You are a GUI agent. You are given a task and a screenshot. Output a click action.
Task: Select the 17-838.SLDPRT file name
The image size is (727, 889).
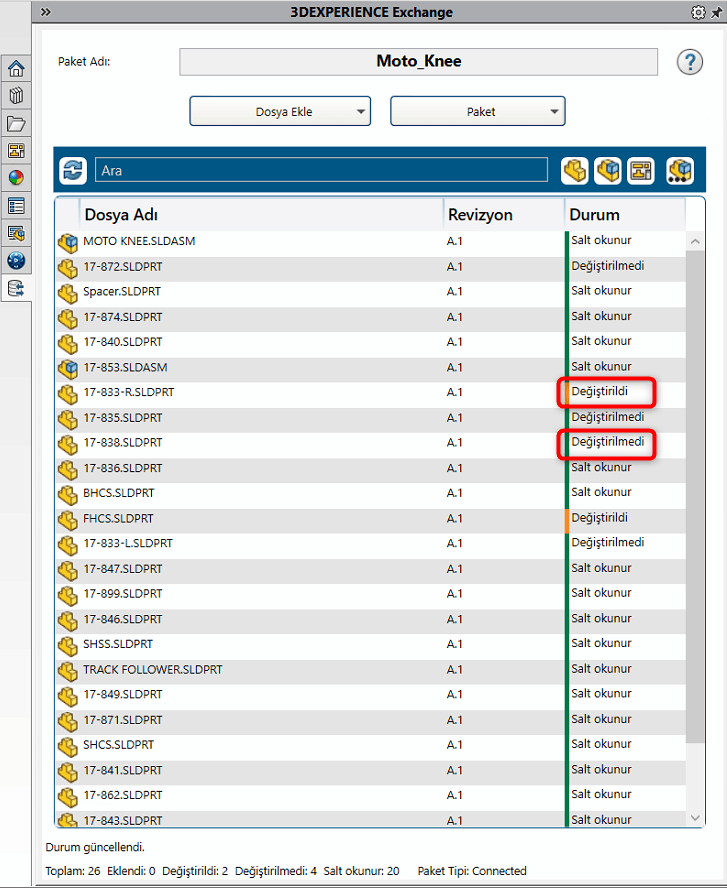coord(122,443)
